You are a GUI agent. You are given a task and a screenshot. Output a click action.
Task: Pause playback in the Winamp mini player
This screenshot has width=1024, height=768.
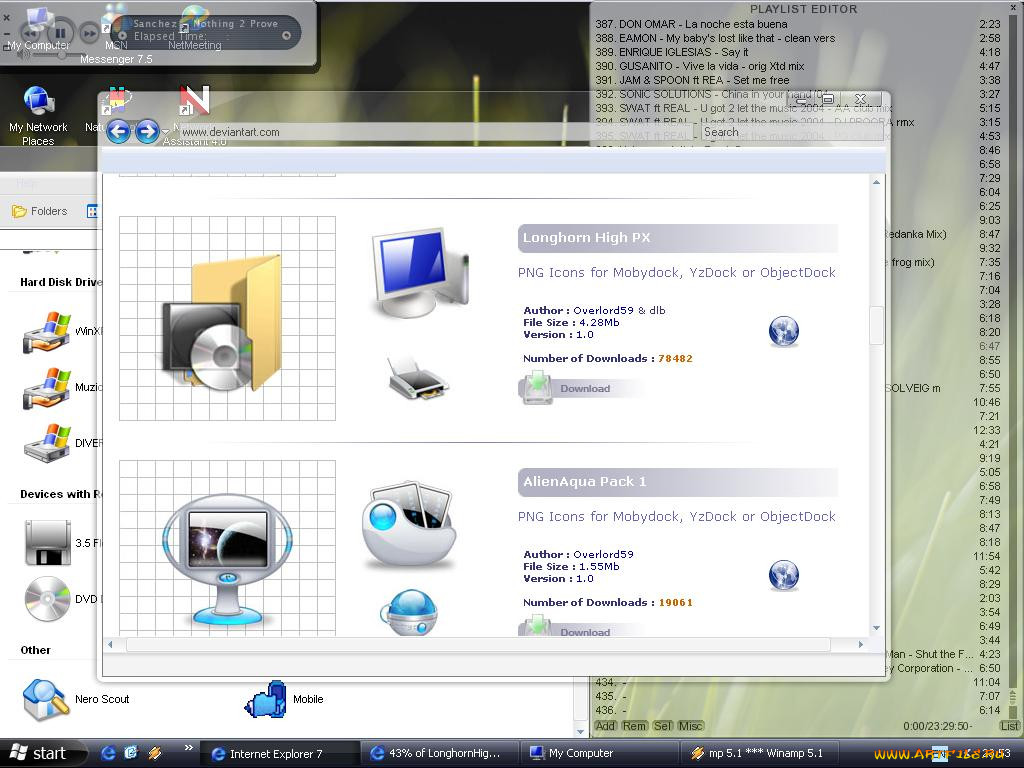(59, 32)
